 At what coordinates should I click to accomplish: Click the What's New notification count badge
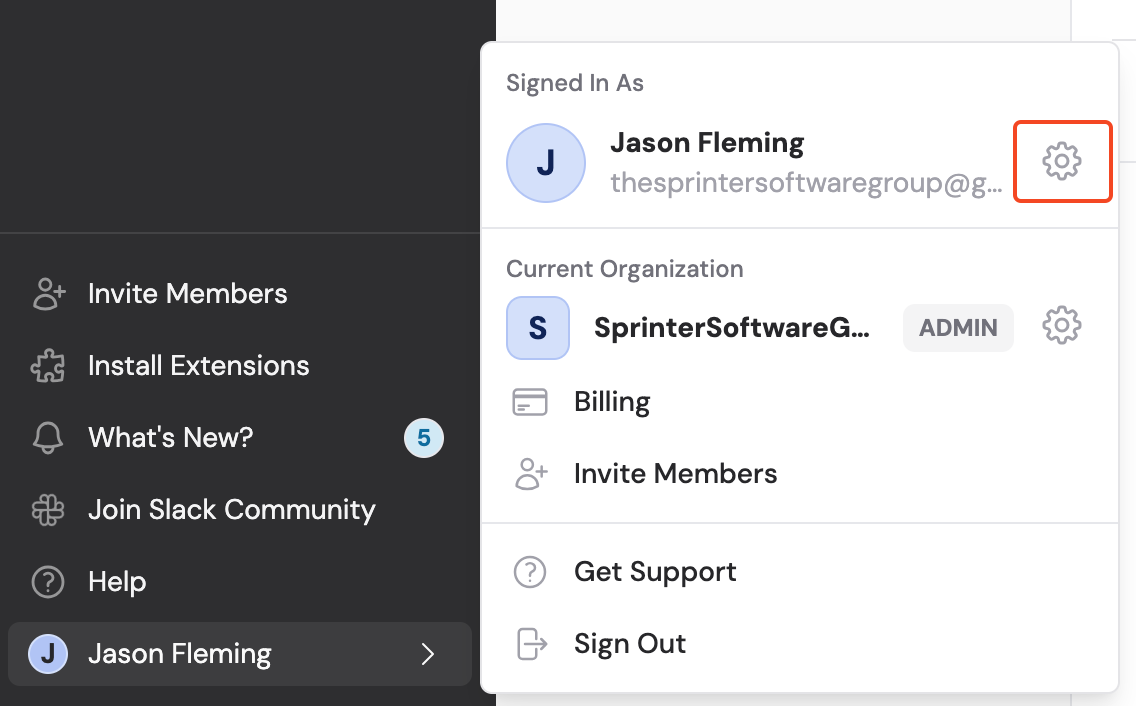point(423,437)
